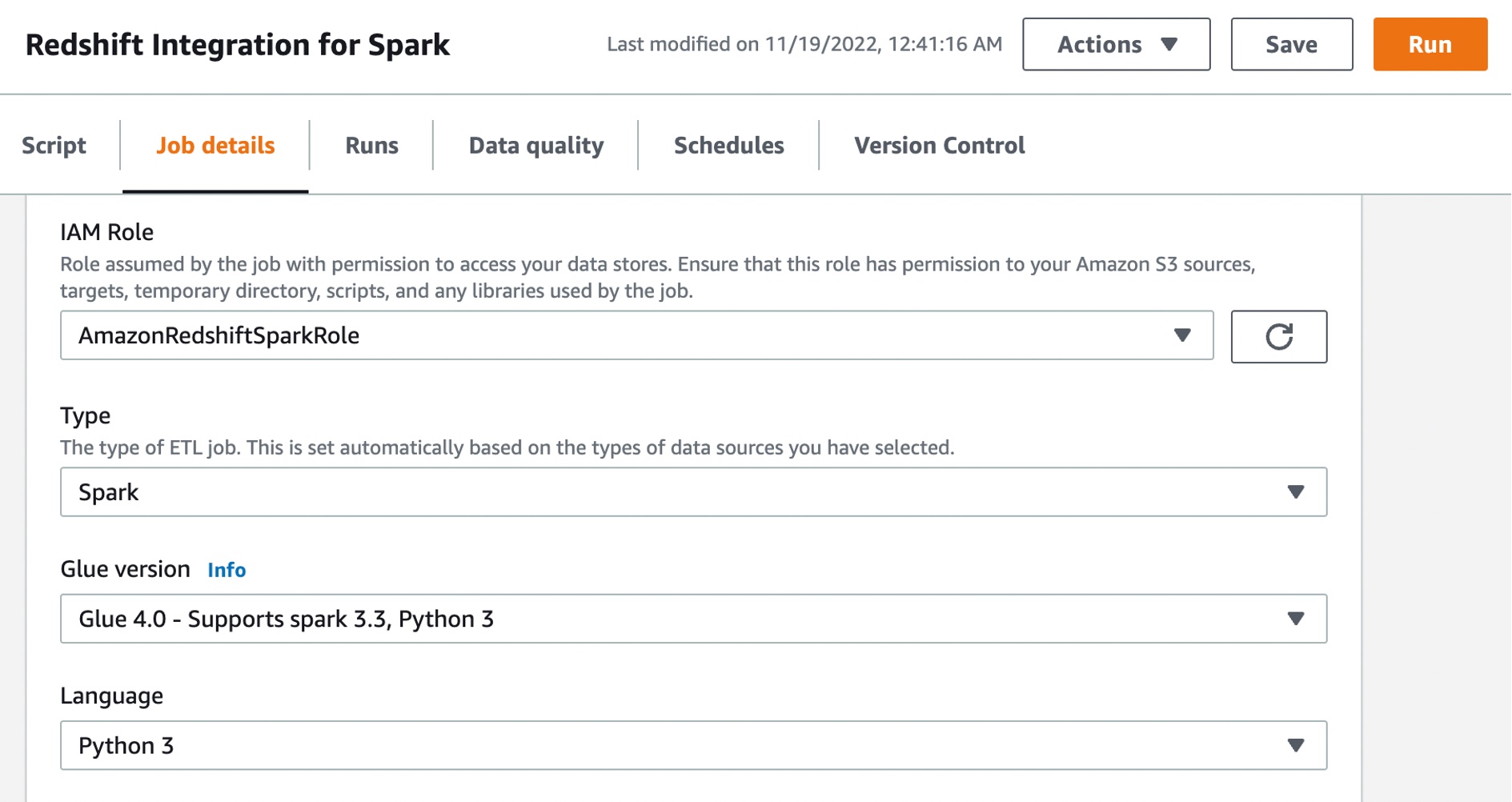This screenshot has width=1512, height=802.
Task: Open the Glue version Info link
Action: pyautogui.click(x=227, y=570)
